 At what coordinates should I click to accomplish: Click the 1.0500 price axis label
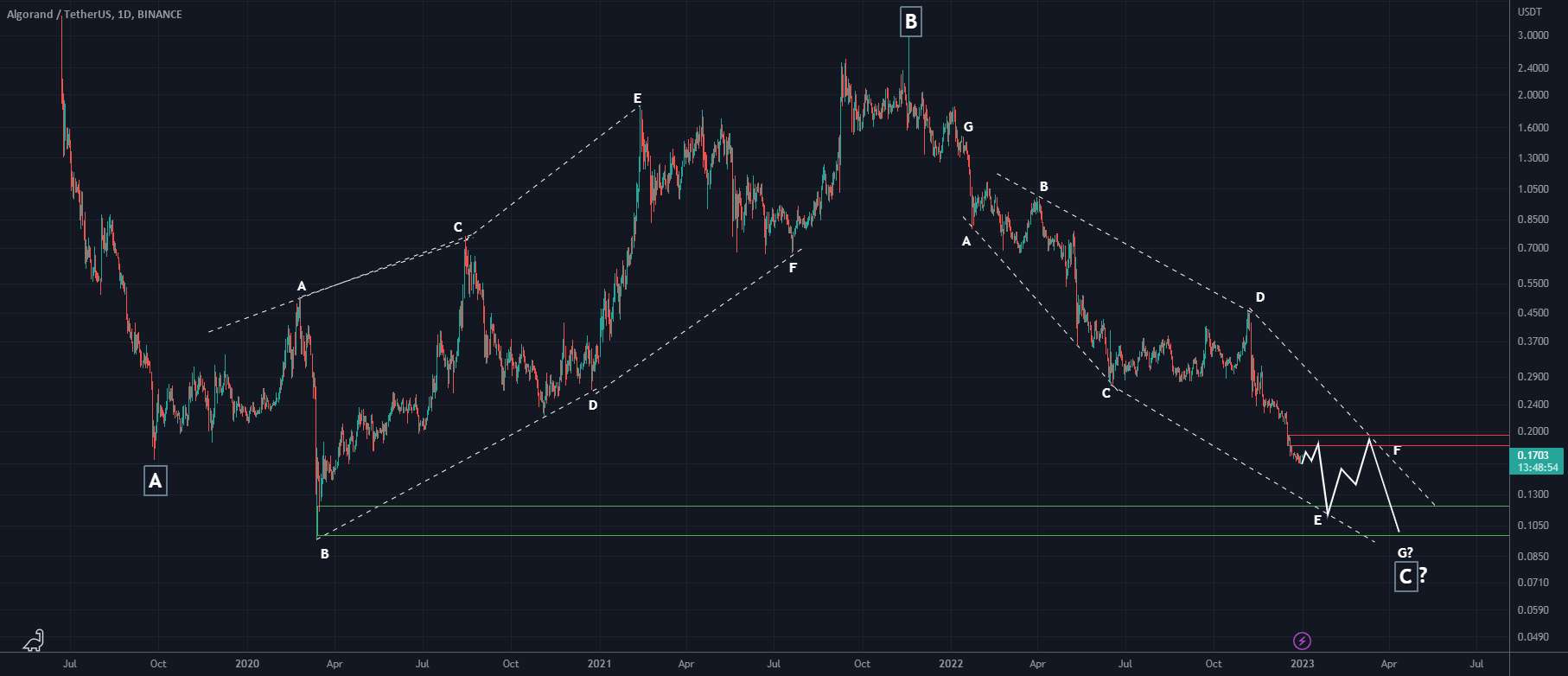point(1533,189)
